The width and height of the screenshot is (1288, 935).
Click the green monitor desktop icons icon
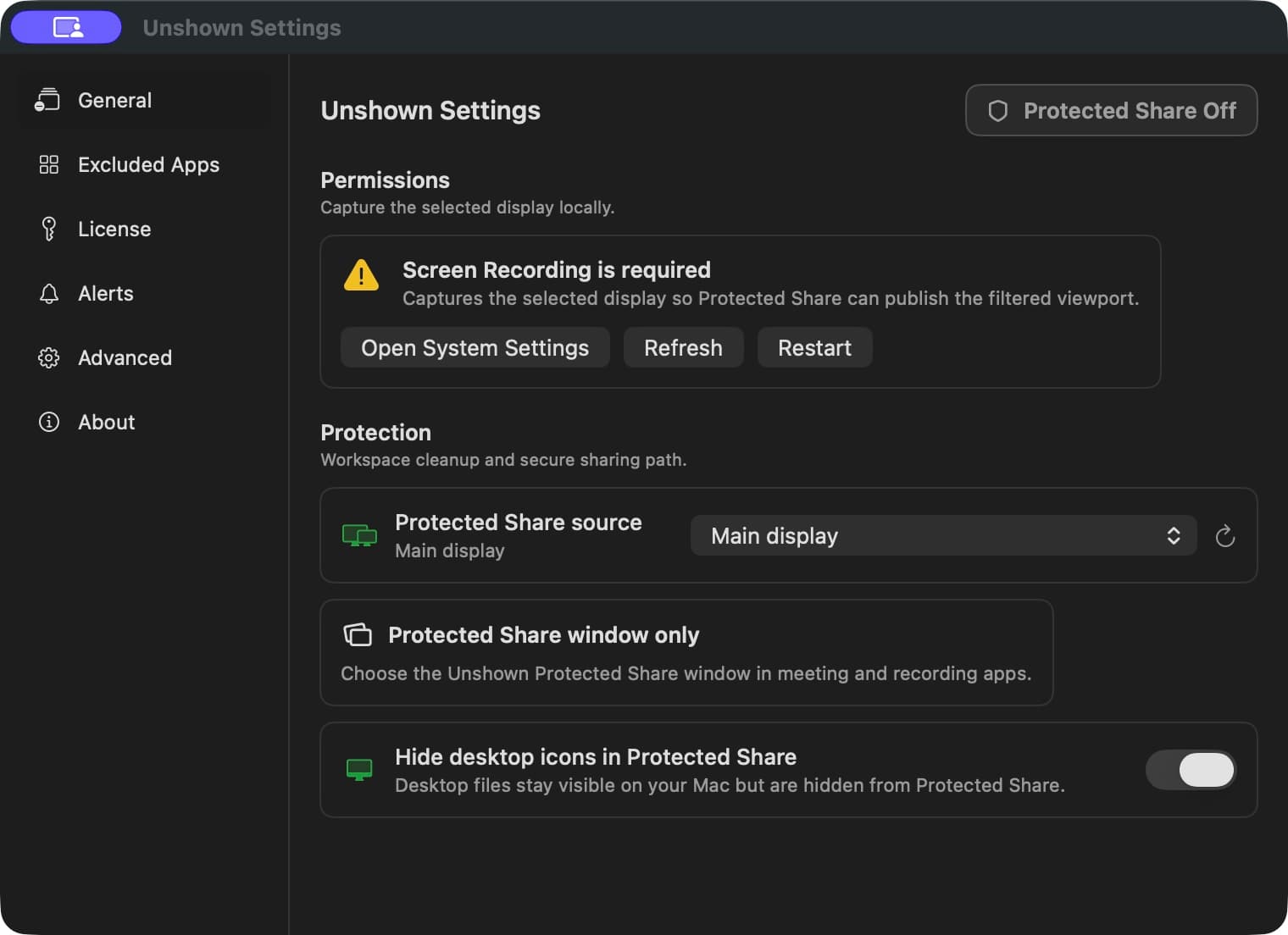coord(359,770)
